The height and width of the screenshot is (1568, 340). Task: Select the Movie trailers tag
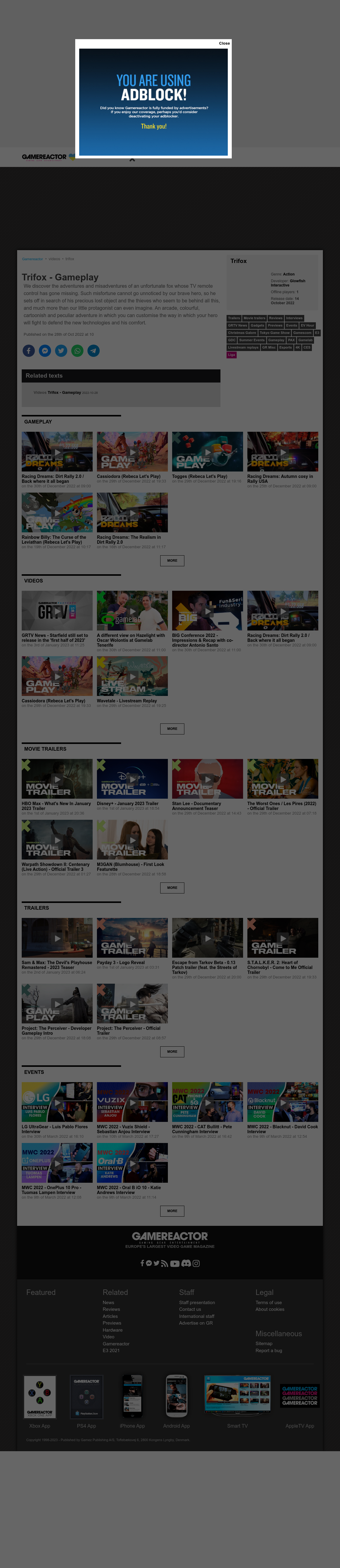click(254, 318)
